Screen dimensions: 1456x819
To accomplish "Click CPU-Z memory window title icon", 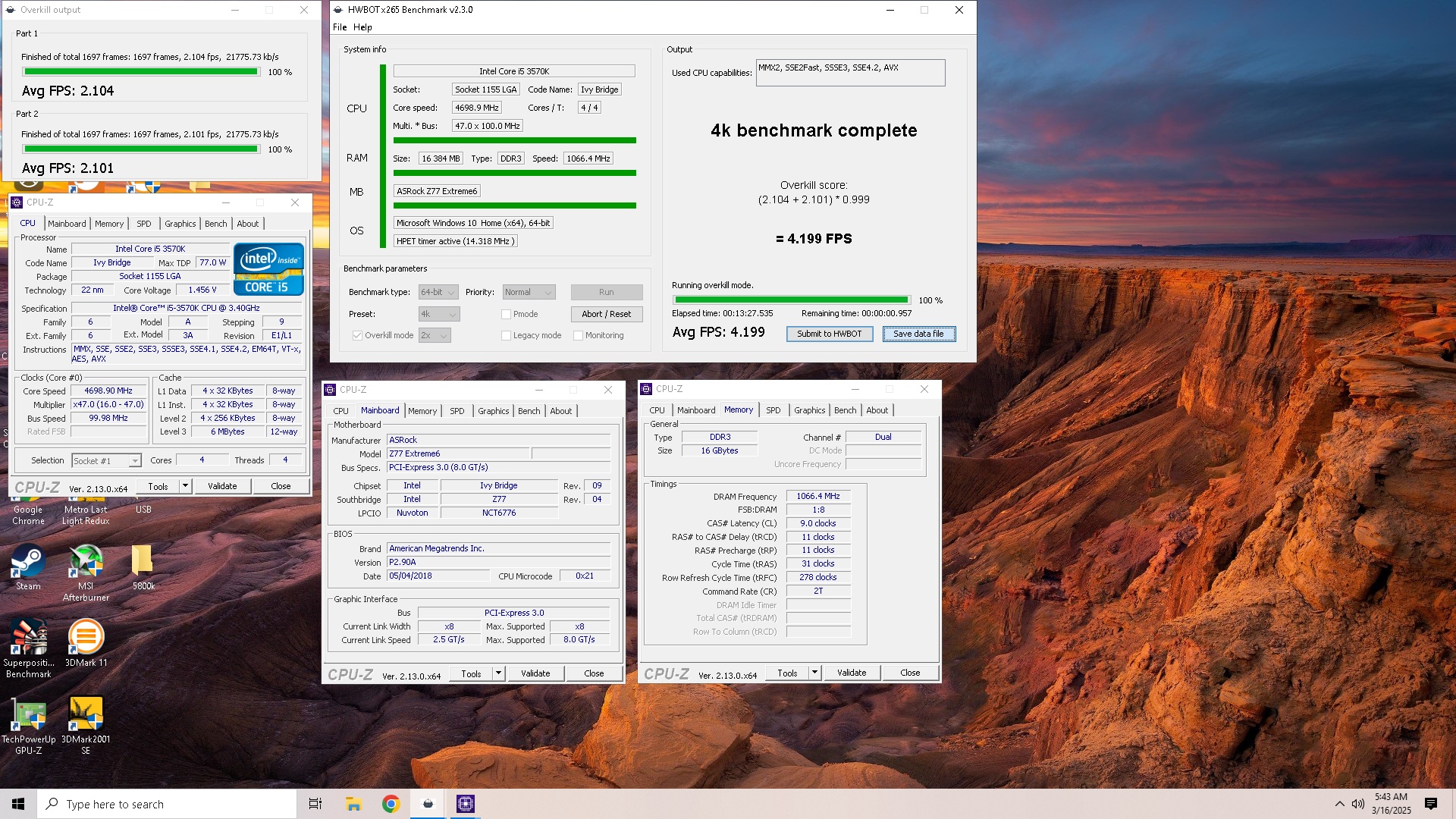I will point(646,389).
